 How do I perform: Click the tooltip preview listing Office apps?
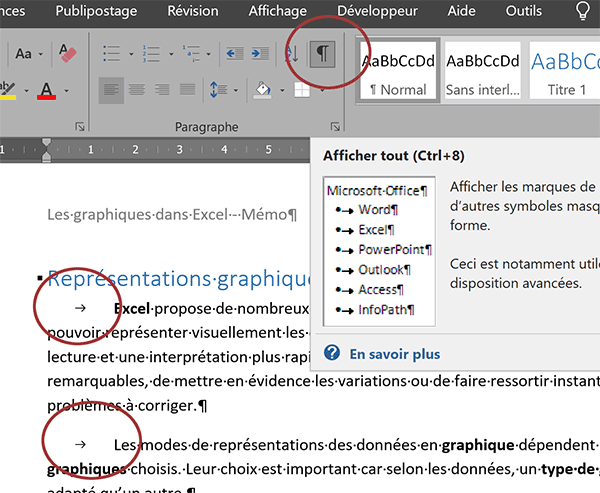pos(379,251)
